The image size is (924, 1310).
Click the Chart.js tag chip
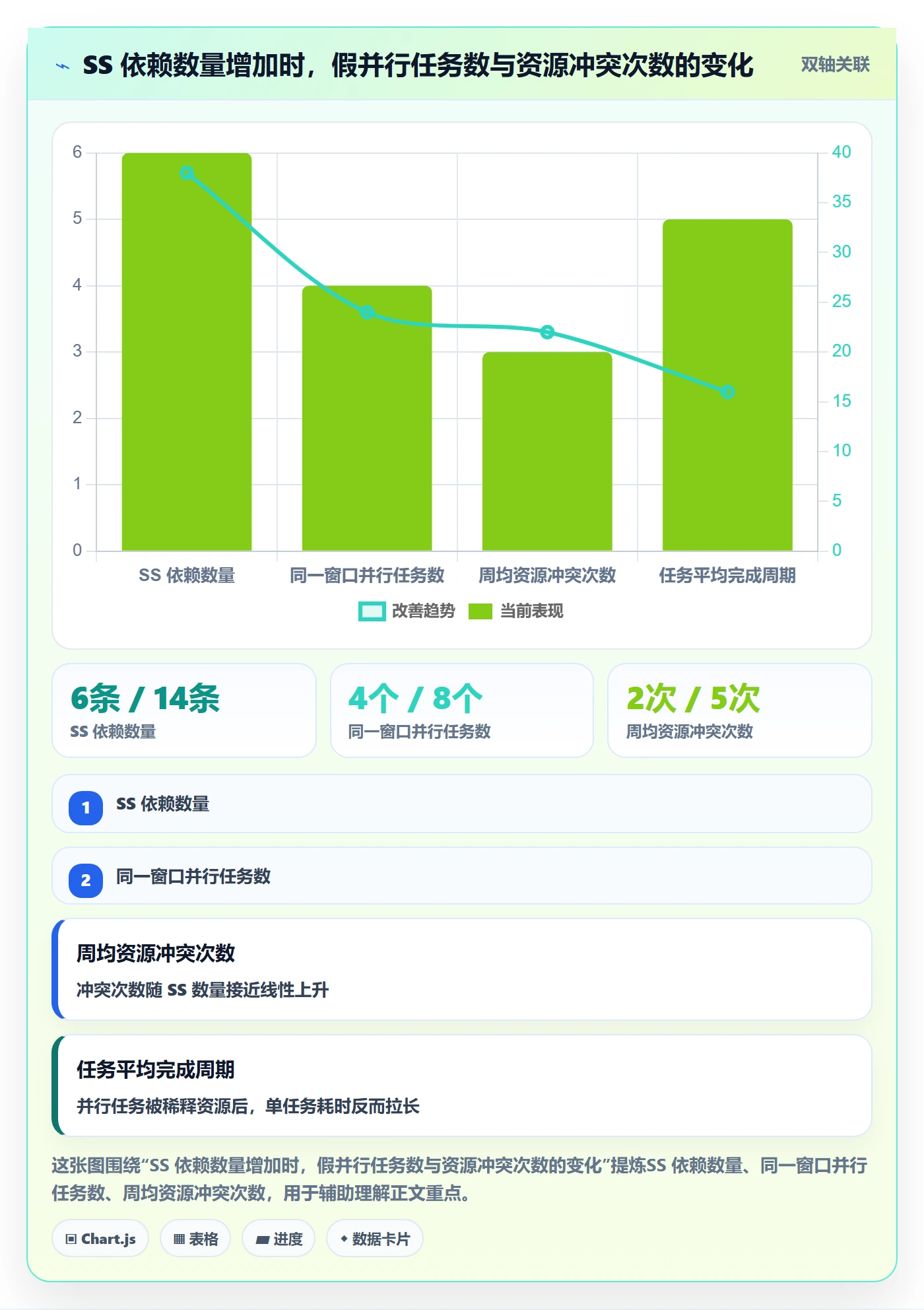100,1239
